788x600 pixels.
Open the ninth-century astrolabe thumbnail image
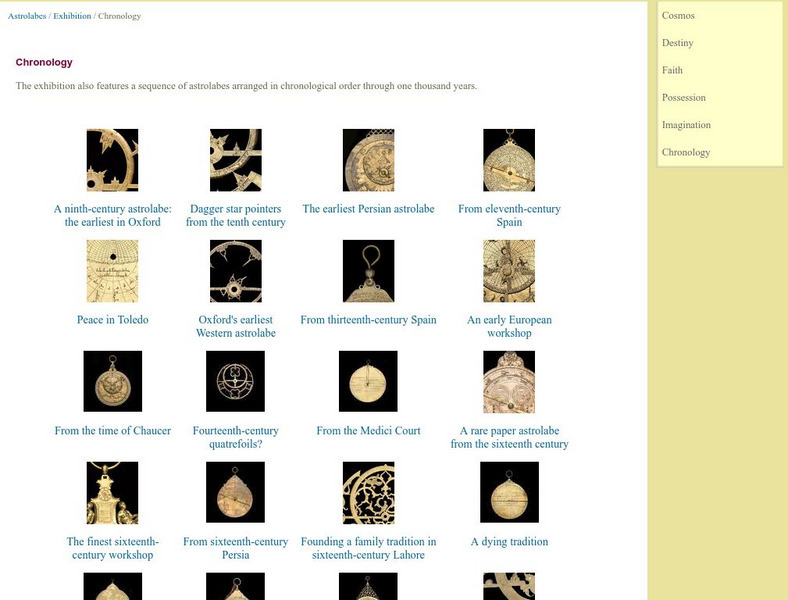tap(112, 160)
